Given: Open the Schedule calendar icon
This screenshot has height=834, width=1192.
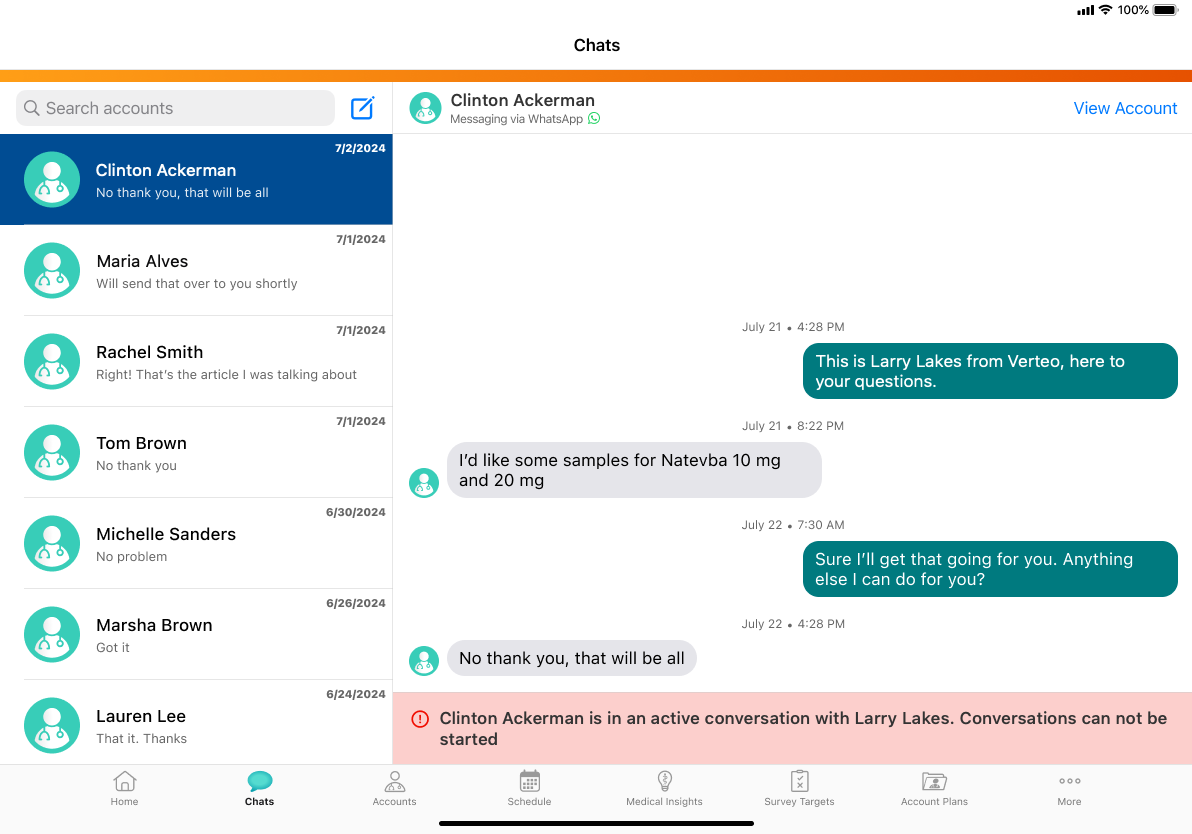Looking at the screenshot, I should (x=529, y=782).
